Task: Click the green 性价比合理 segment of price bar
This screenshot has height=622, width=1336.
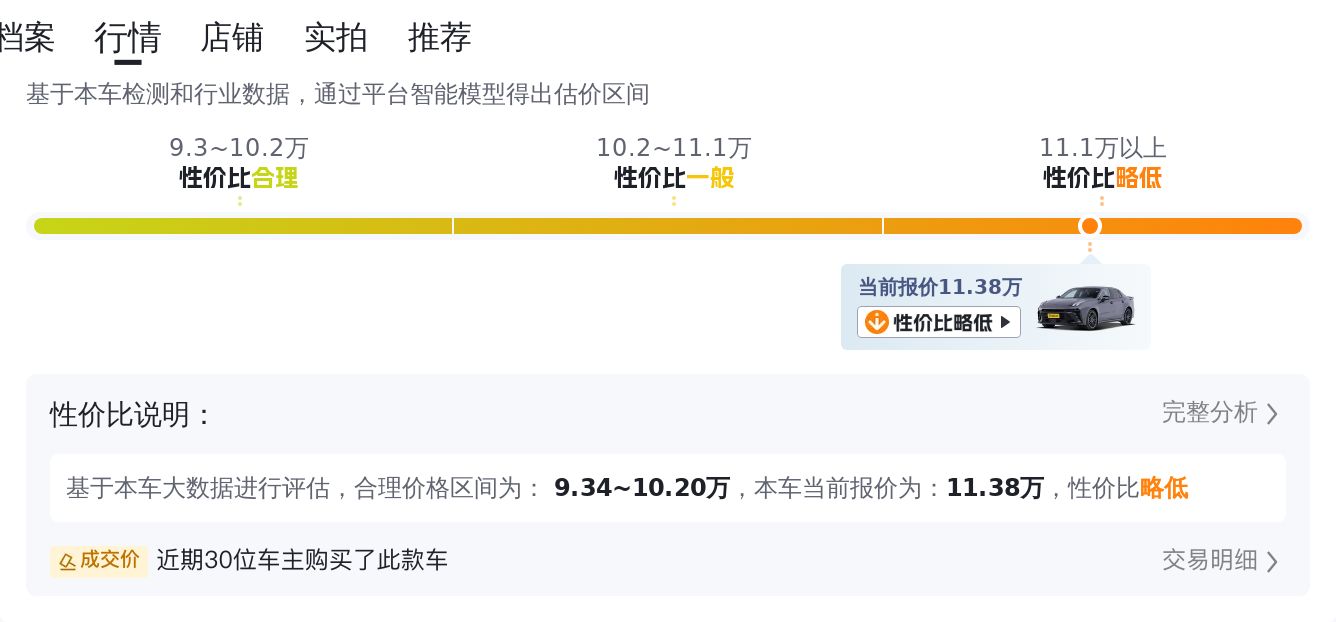Action: (x=243, y=226)
